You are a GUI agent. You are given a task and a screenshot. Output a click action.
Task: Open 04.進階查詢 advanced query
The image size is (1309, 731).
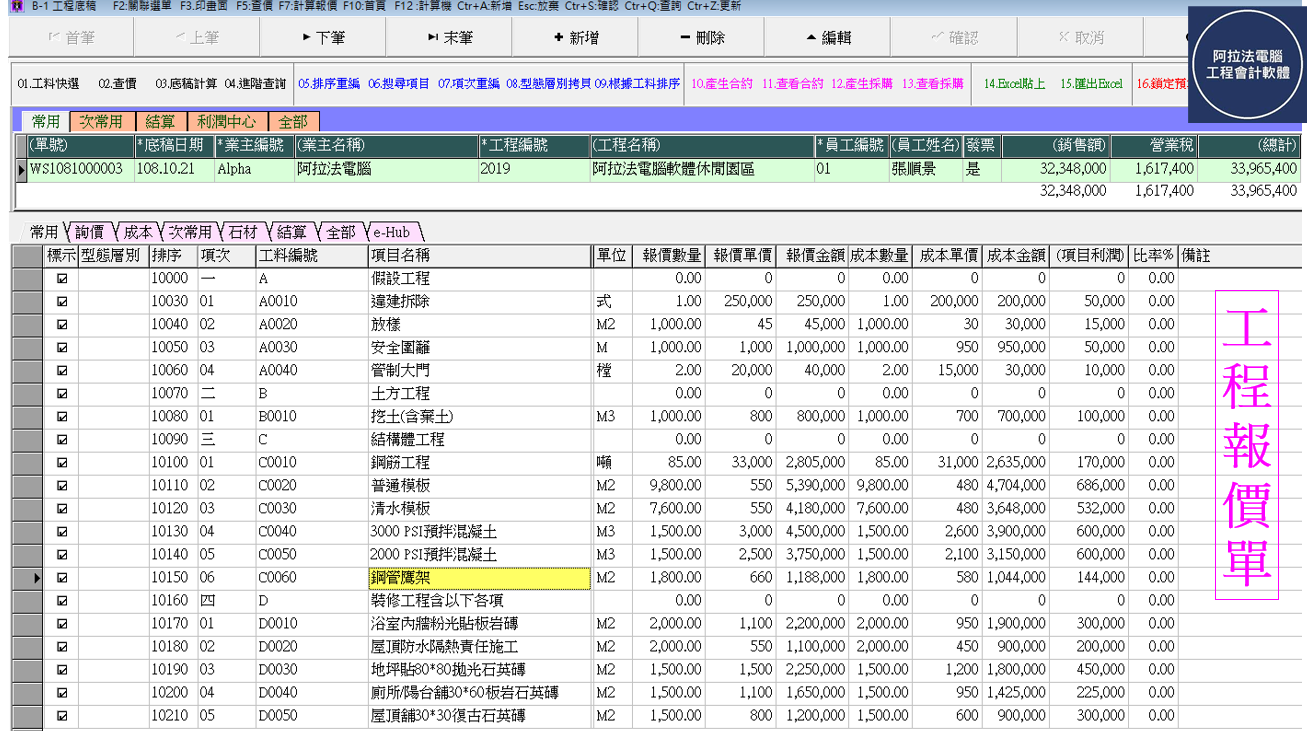point(255,84)
